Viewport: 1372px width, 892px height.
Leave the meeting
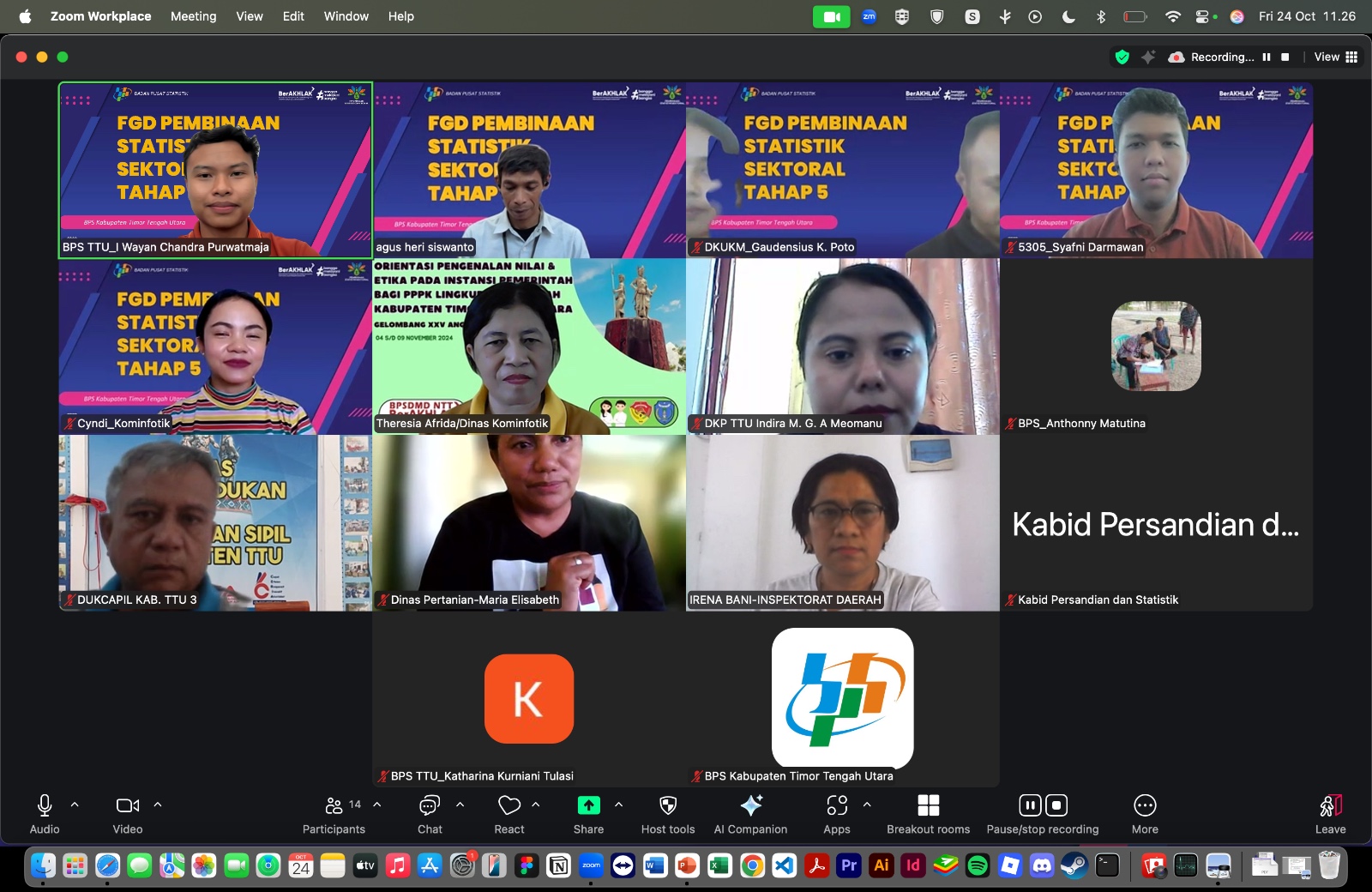point(1330,814)
